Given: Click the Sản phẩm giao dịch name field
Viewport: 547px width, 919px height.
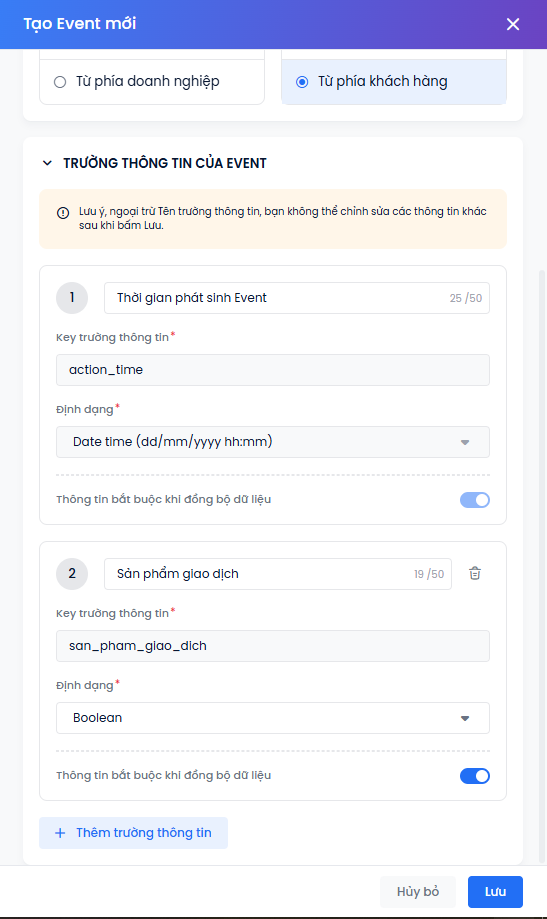Looking at the screenshot, I should (x=278, y=574).
